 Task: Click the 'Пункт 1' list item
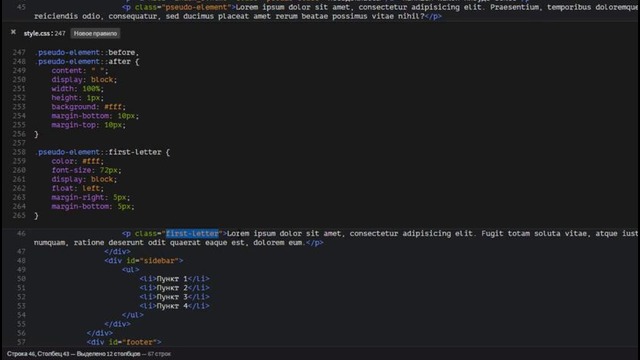174,279
